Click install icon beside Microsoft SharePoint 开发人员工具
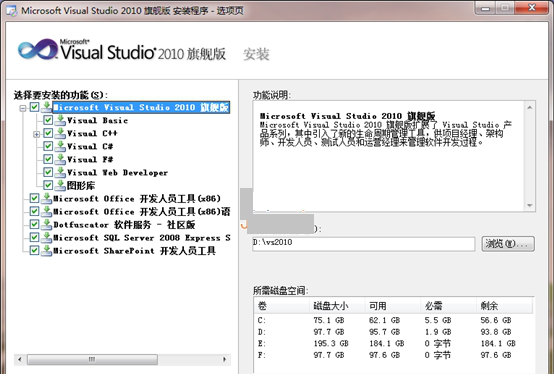The width and height of the screenshot is (554, 388). point(46,251)
